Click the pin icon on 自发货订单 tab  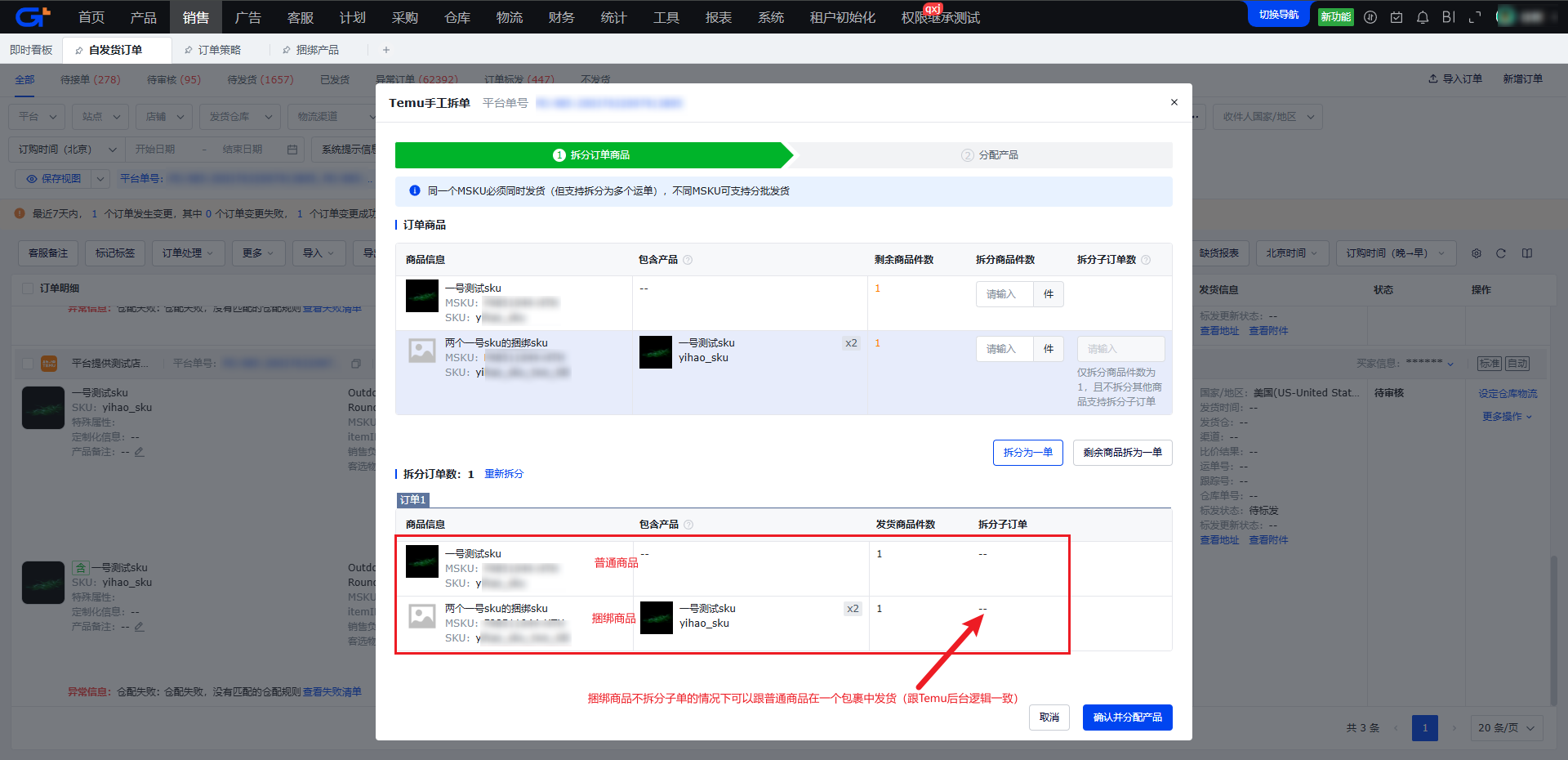click(79, 50)
